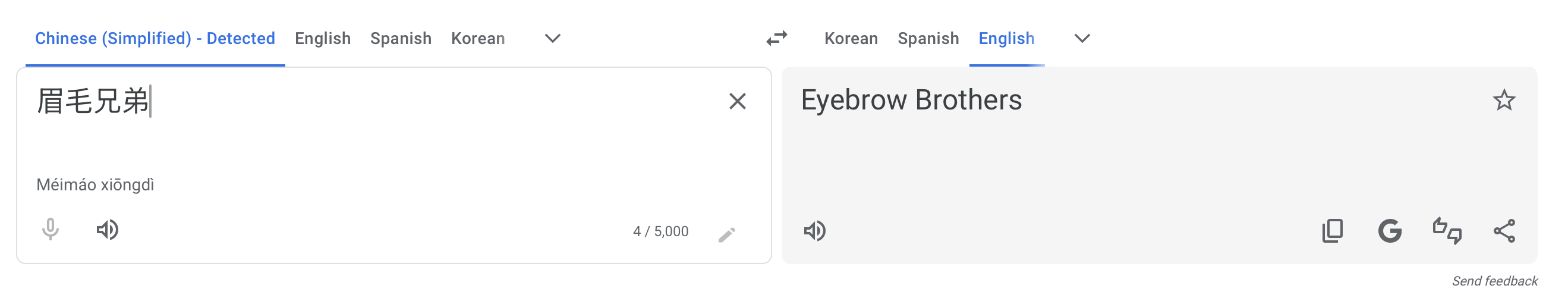Image resolution: width=1568 pixels, height=301 pixels.
Task: Activate microphone voice input
Action: click(x=51, y=230)
